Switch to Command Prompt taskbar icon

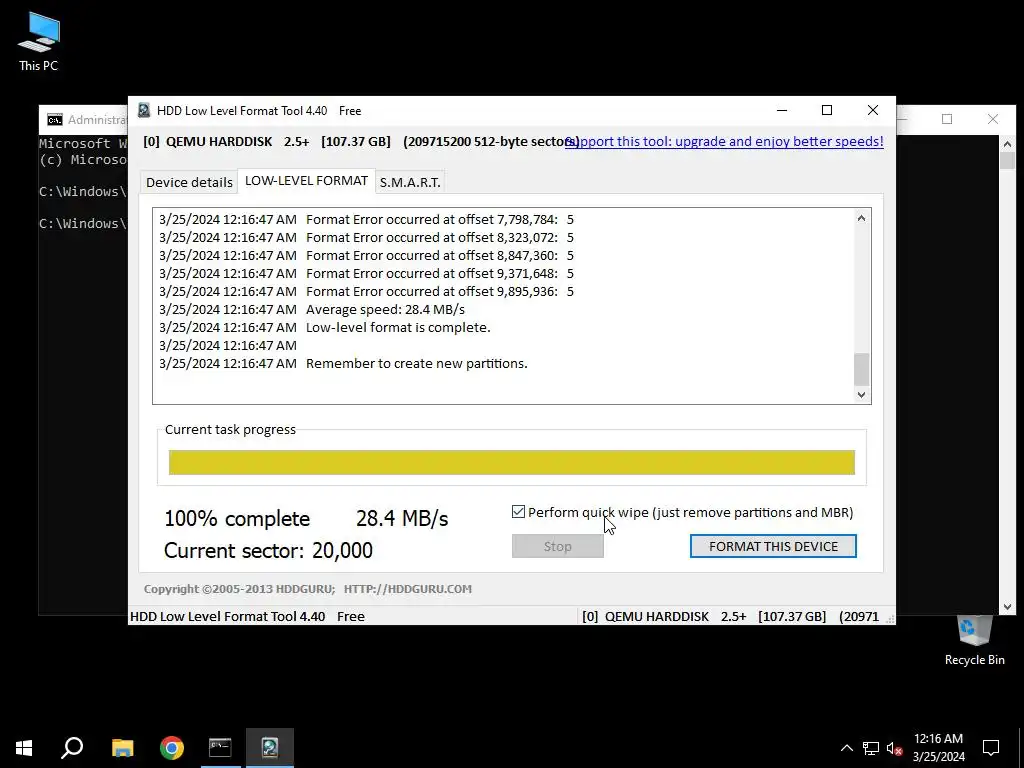220,748
